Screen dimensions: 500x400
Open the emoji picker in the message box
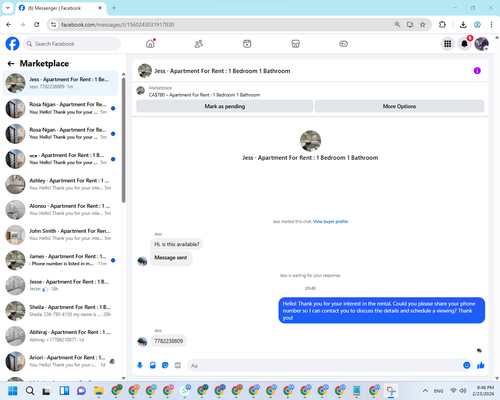pos(467,365)
